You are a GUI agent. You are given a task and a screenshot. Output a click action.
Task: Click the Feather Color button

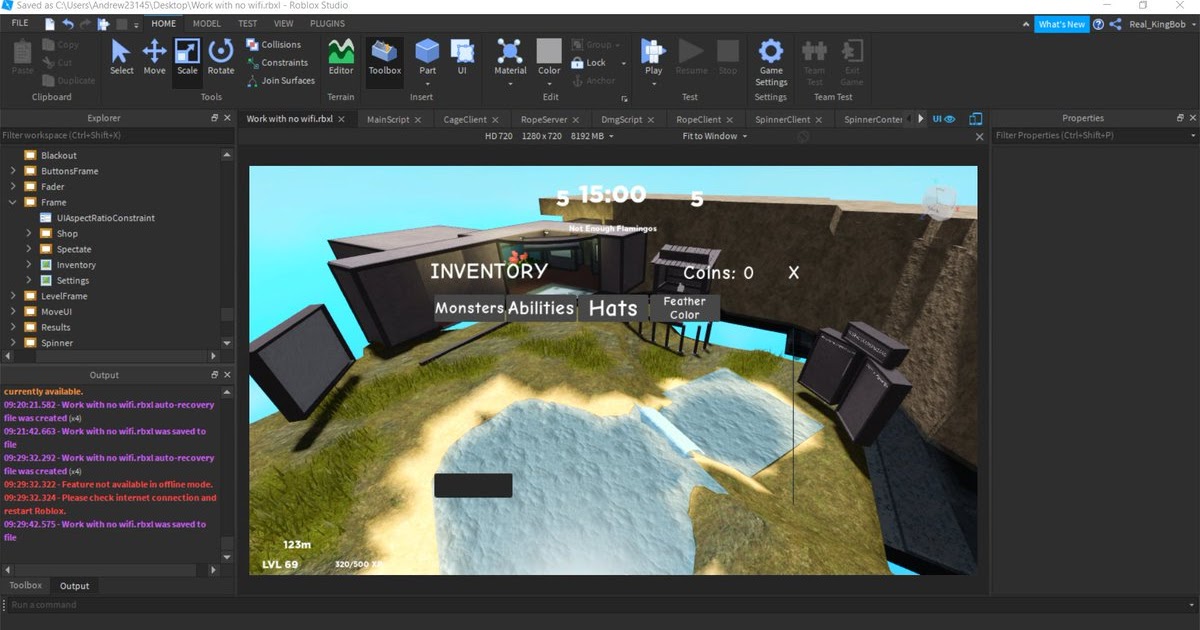[x=684, y=308]
